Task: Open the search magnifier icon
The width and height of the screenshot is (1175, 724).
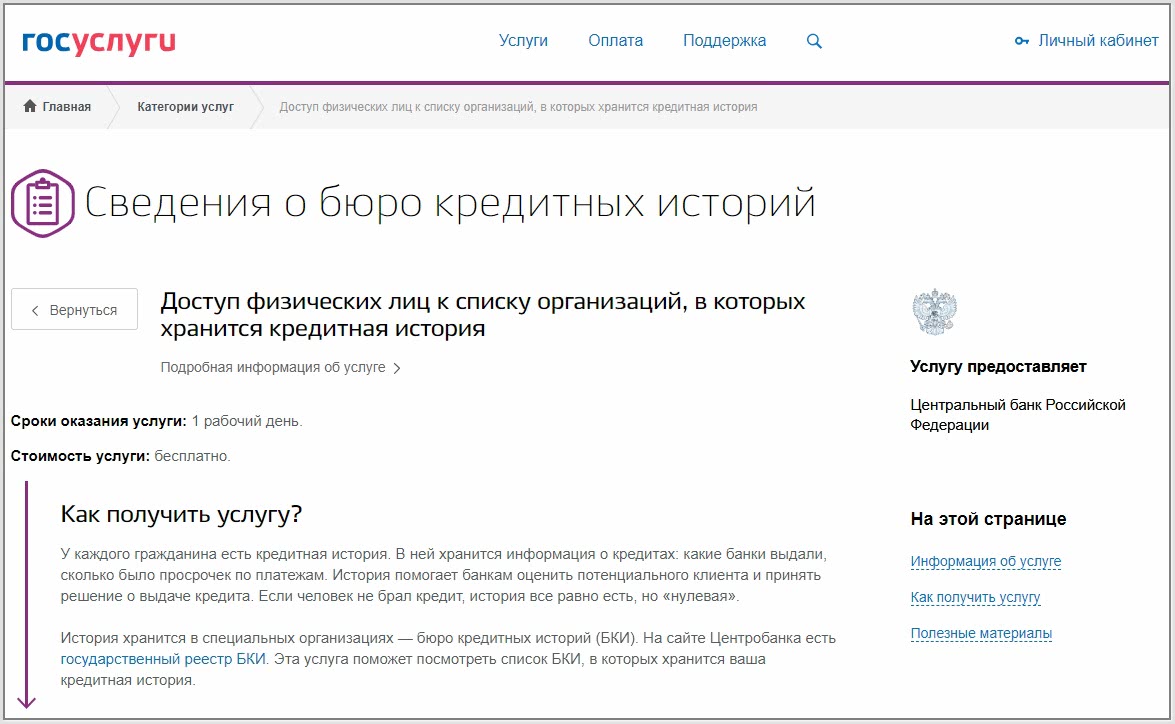Action: coord(814,42)
